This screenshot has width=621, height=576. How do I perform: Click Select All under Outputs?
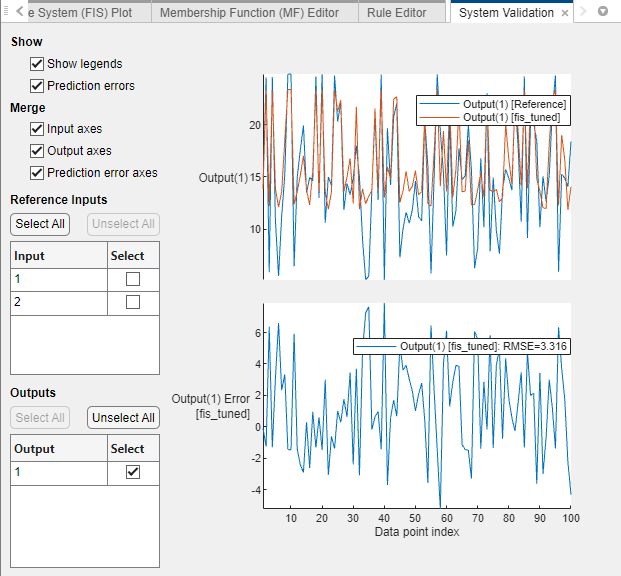coord(40,418)
